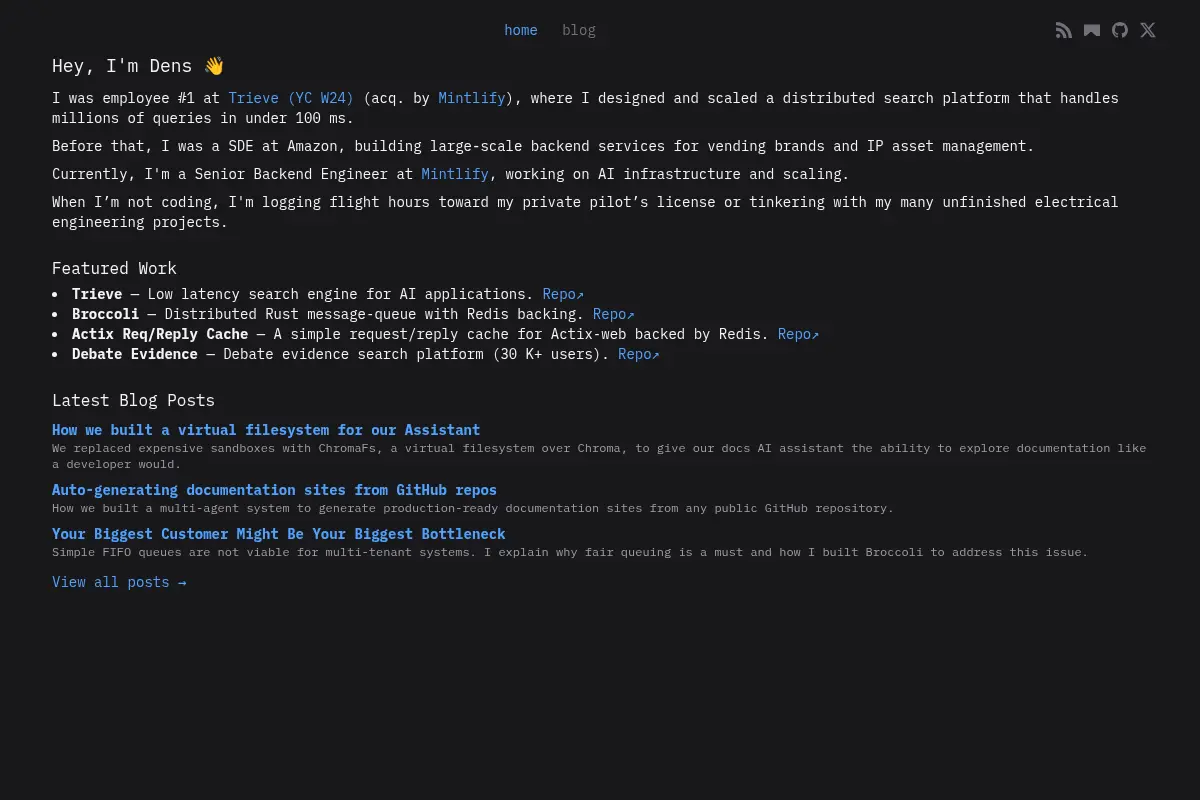The width and height of the screenshot is (1200, 800).
Task: Click the "Hey, I'm Dens" heading
Action: [138, 66]
